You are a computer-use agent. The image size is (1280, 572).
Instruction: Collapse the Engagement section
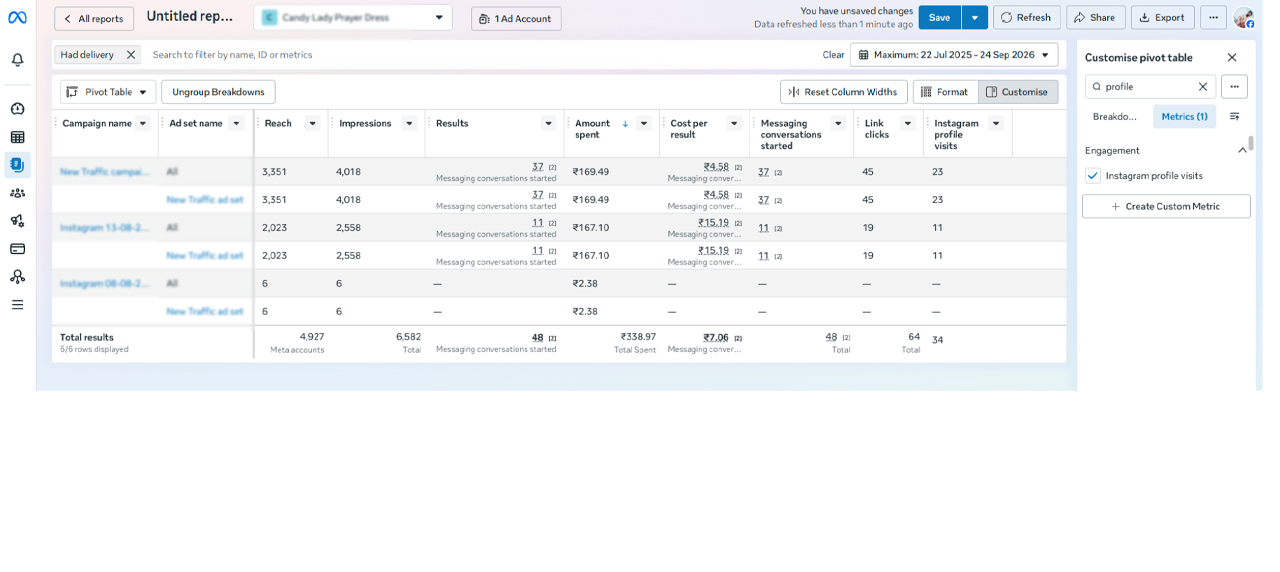point(1242,150)
